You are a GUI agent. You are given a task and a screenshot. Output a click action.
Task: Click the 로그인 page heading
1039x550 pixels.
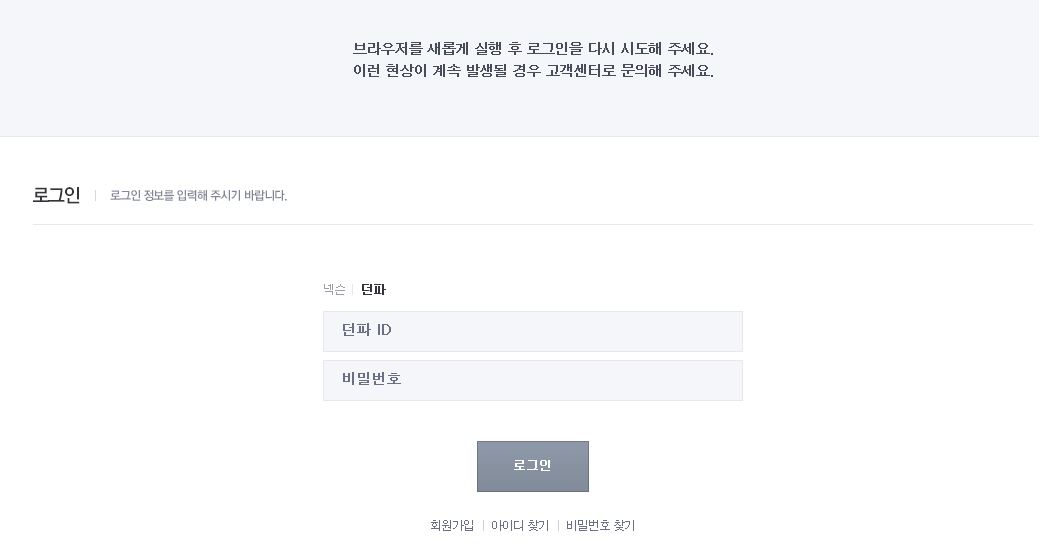point(56,195)
